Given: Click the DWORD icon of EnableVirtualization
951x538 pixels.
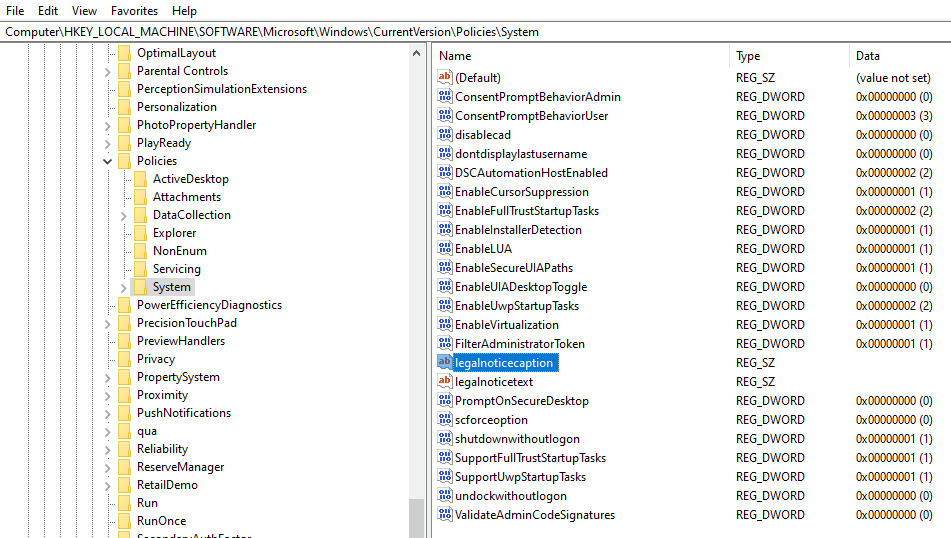Looking at the screenshot, I should click(x=445, y=324).
